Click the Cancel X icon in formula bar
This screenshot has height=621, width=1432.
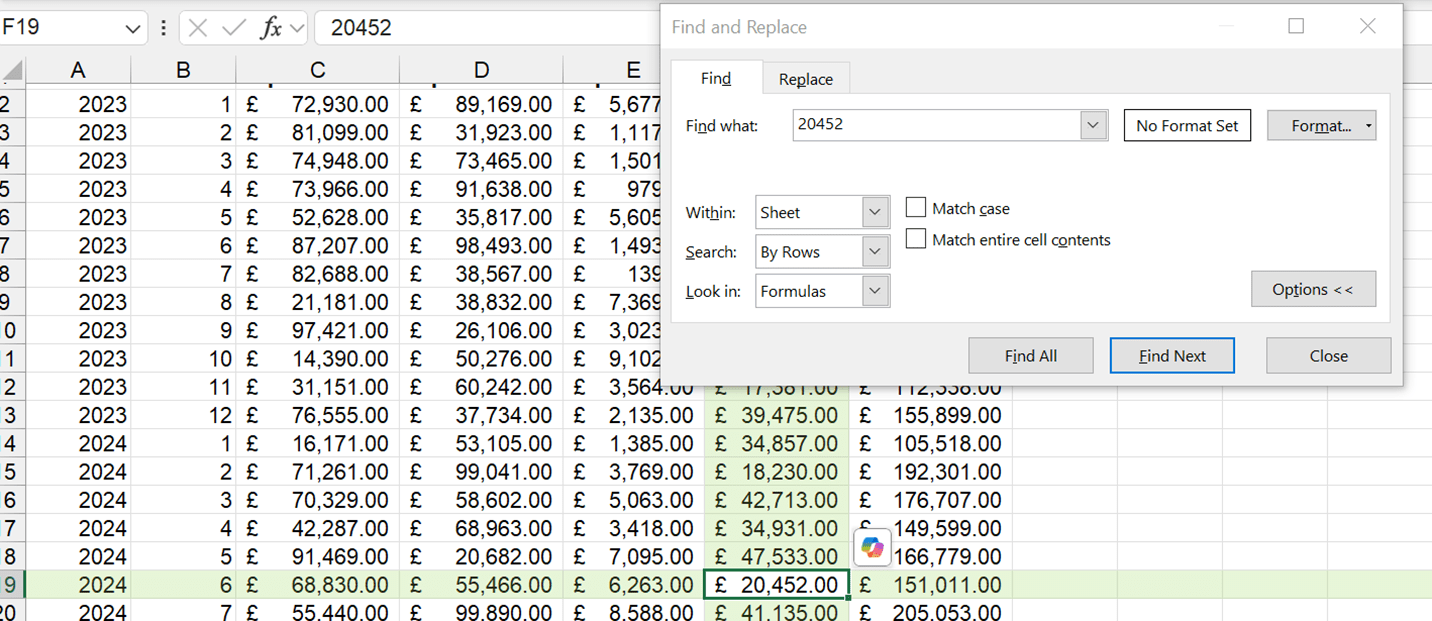198,28
